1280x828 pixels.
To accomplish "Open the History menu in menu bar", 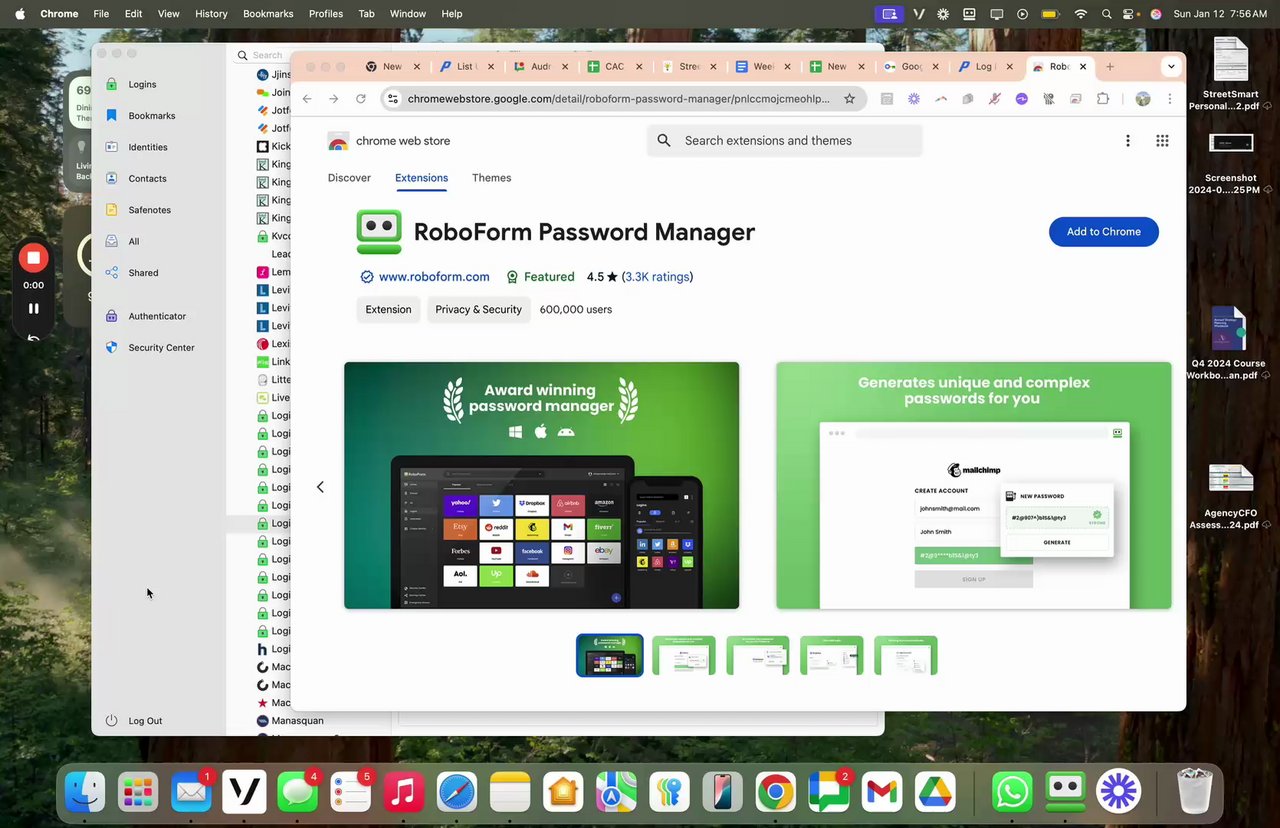I will point(211,14).
